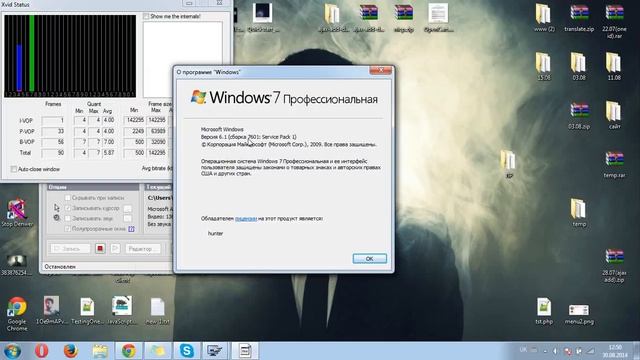Viewport: 640px width, 360px height.
Task: Select the '03.08' desktop folder
Action: pos(579,66)
